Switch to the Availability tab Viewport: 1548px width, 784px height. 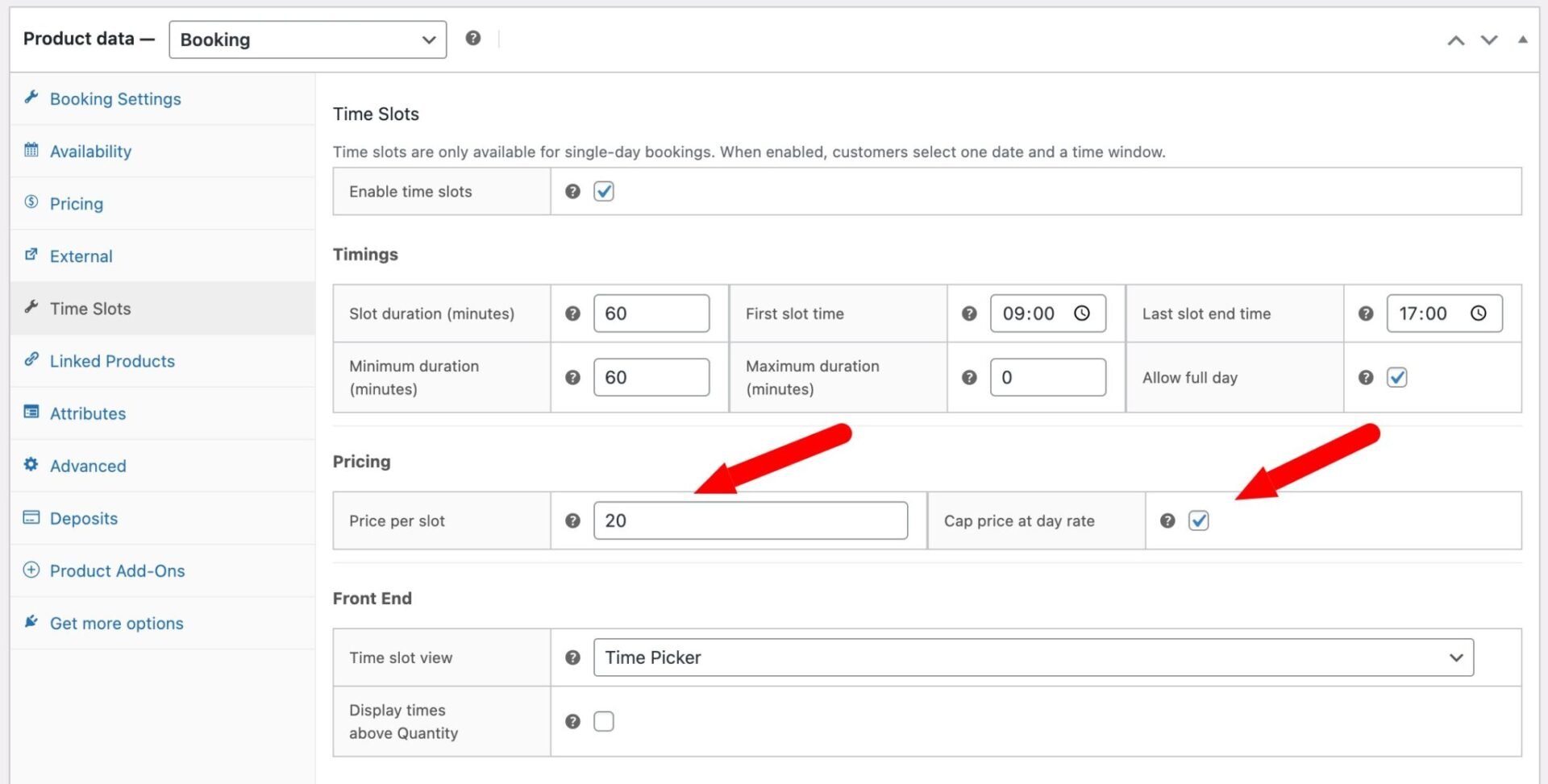coord(90,151)
